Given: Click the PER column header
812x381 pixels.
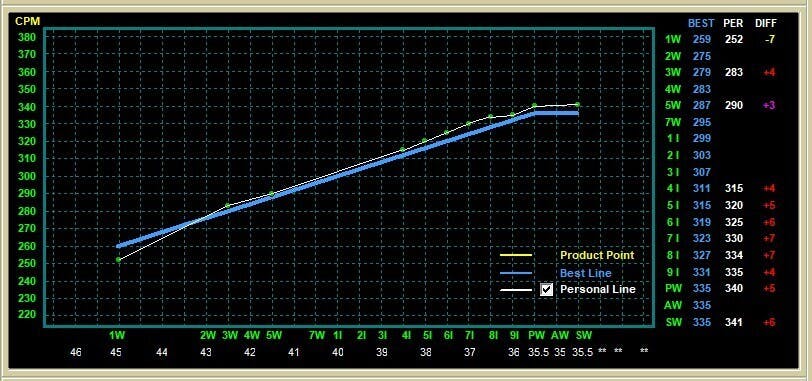Looking at the screenshot, I should tap(733, 23).
